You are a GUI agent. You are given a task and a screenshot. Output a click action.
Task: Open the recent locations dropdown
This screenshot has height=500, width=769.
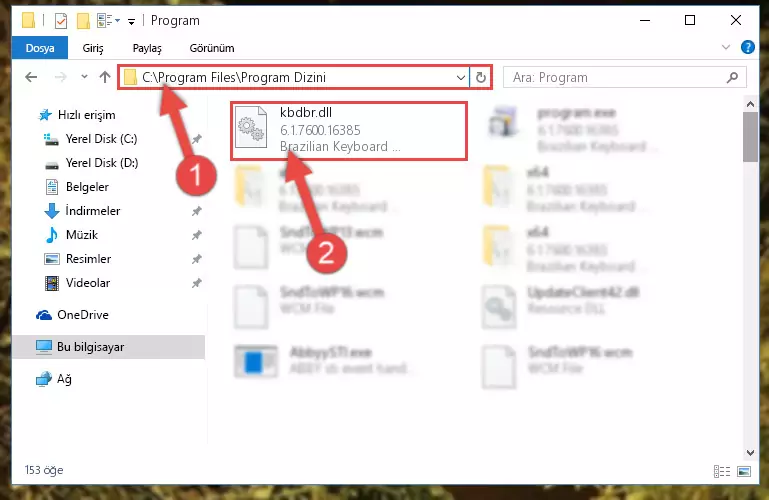[x=84, y=76]
